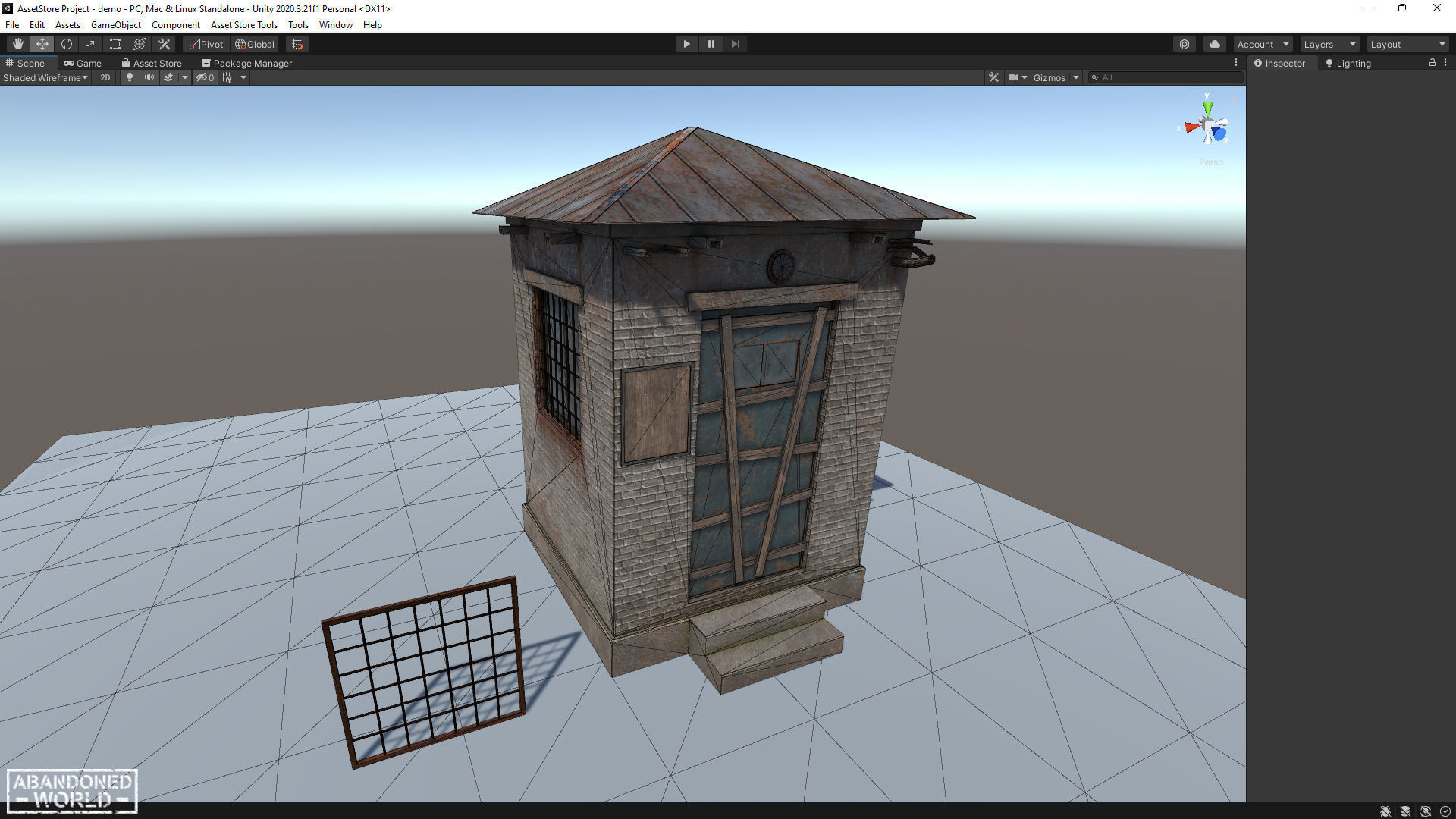Screen dimensions: 1456x819
Task: Toggle scene lighting on or off
Action: pos(130,77)
